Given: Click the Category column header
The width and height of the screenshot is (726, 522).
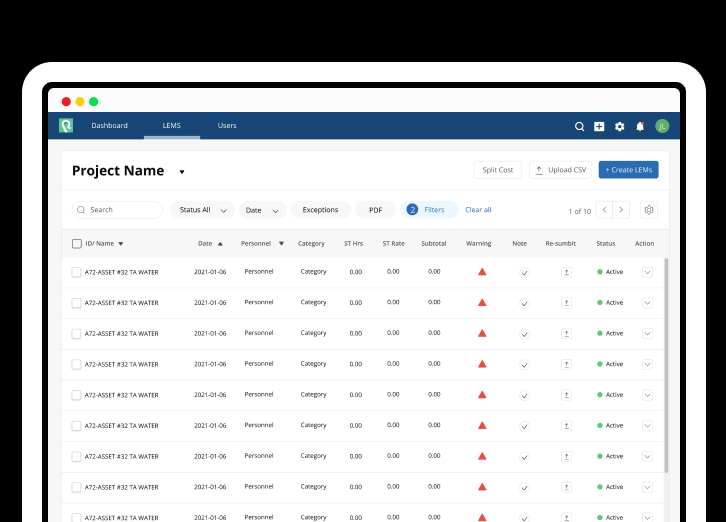Looking at the screenshot, I should tap(311, 244).
